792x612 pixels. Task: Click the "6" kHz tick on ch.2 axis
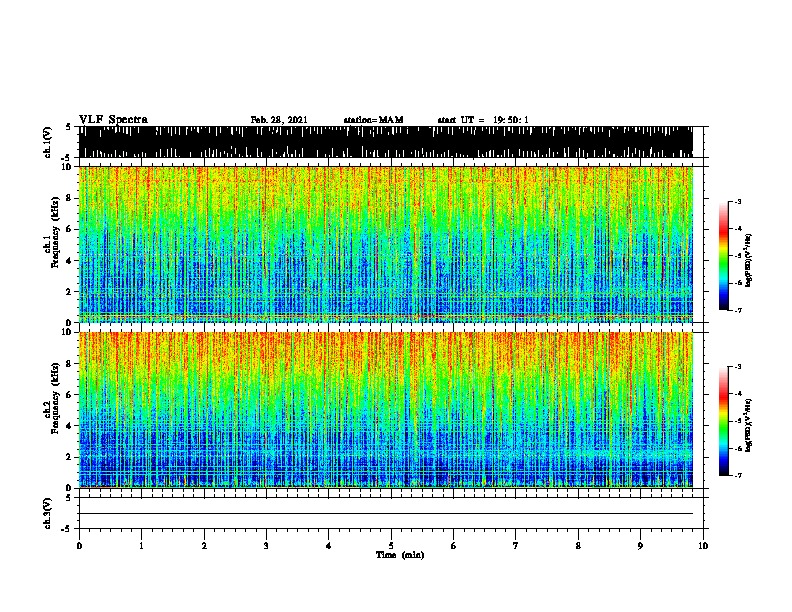[x=69, y=395]
